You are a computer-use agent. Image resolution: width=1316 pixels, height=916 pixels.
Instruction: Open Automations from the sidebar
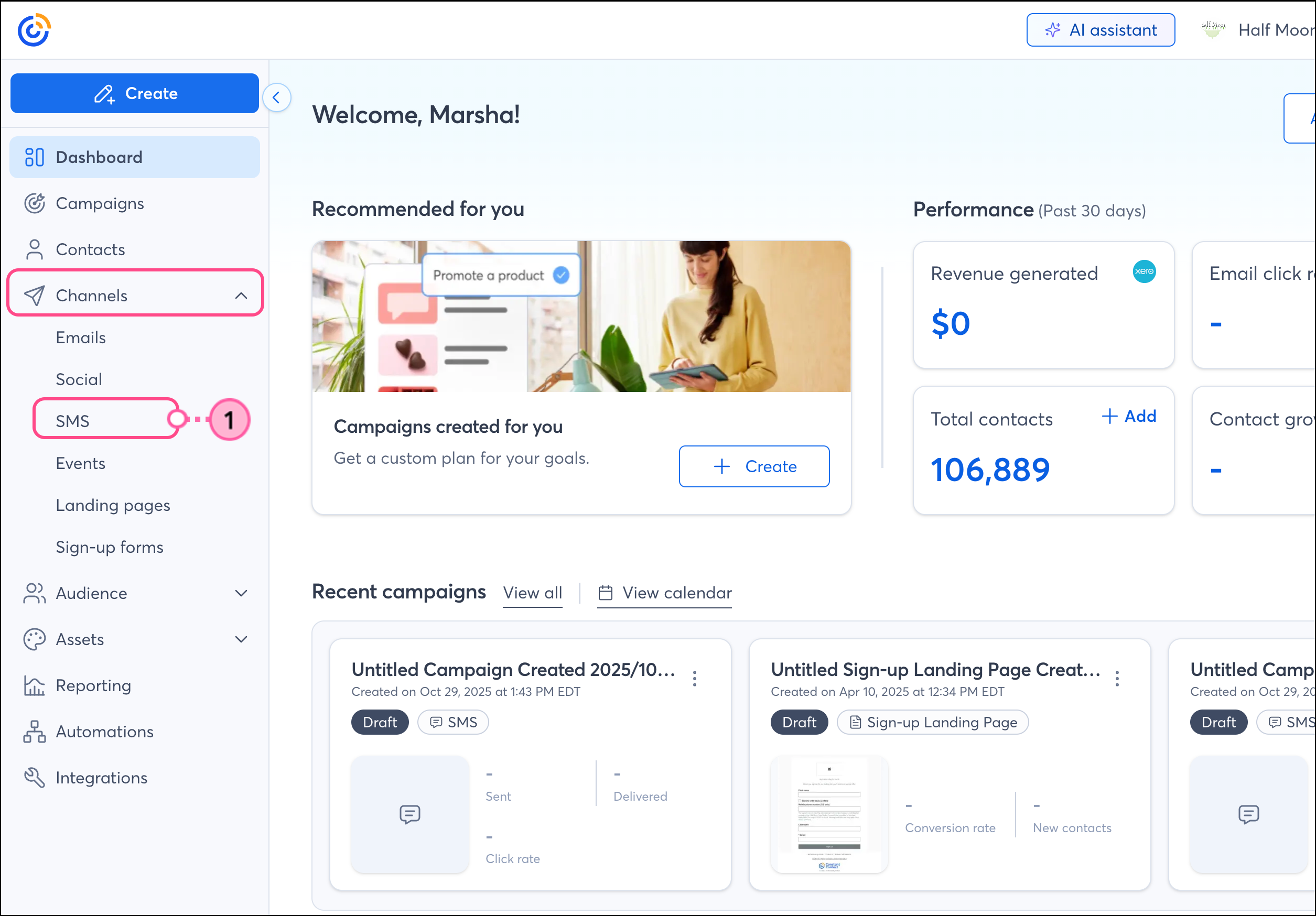click(104, 732)
